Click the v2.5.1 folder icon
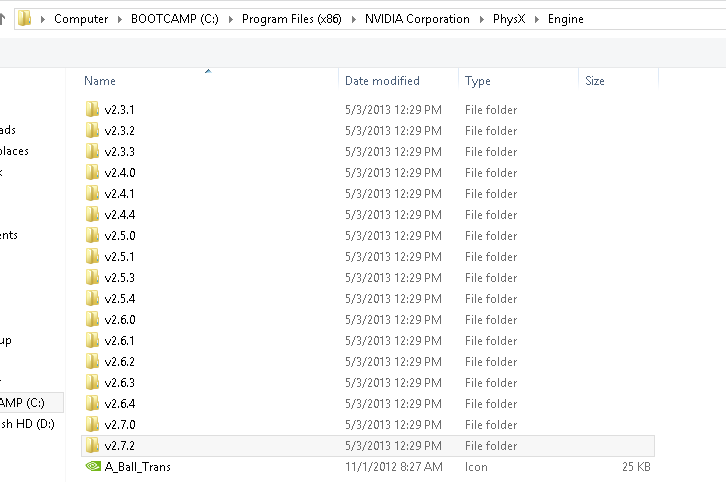726x482 pixels. 92,256
